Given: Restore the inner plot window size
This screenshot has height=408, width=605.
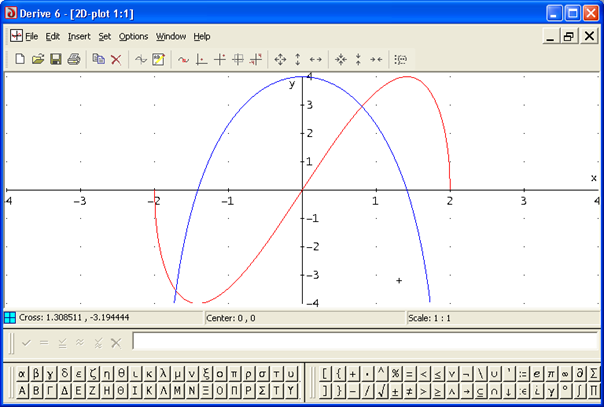Looking at the screenshot, I should tap(568, 36).
